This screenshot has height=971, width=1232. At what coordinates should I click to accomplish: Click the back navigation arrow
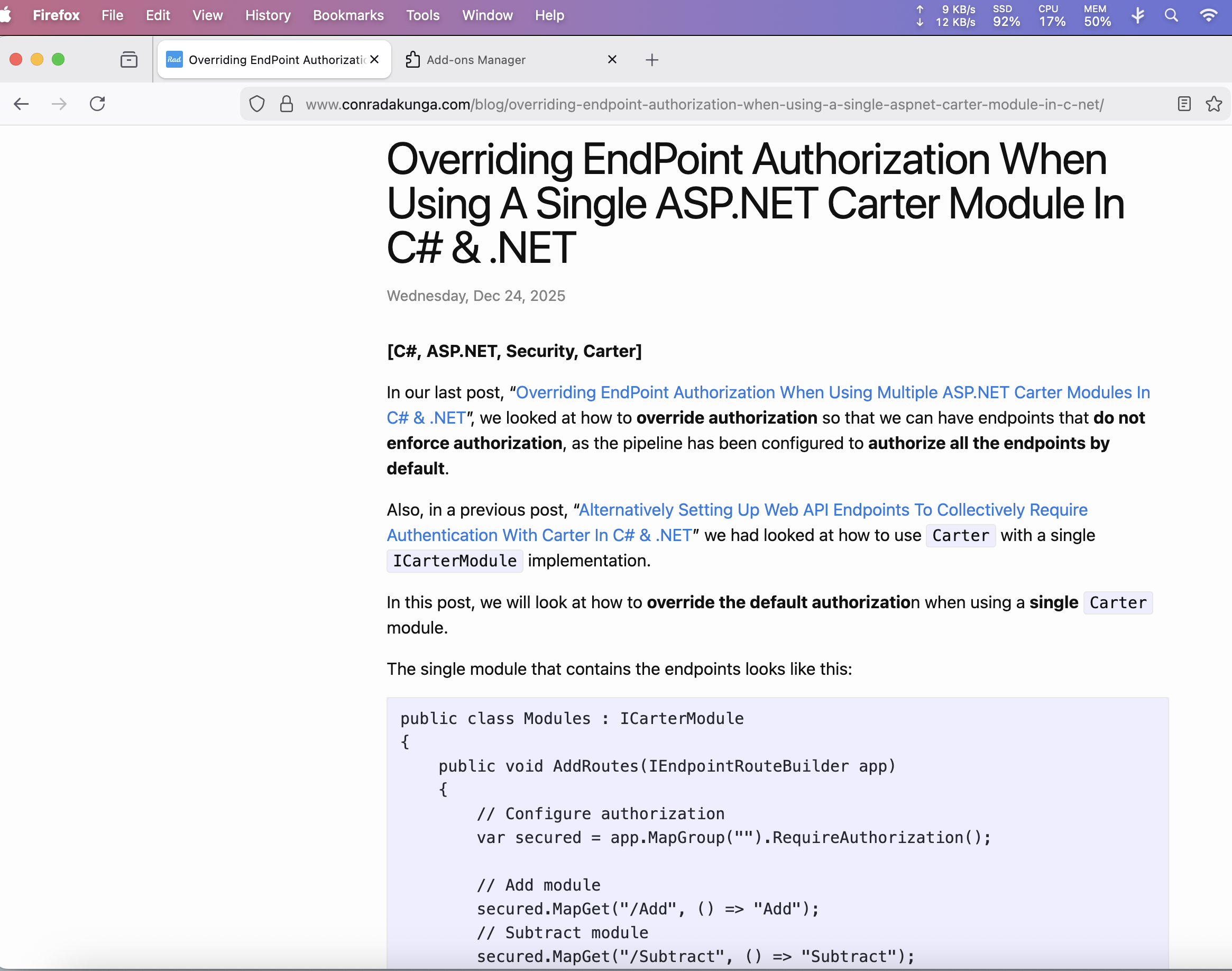(21, 104)
